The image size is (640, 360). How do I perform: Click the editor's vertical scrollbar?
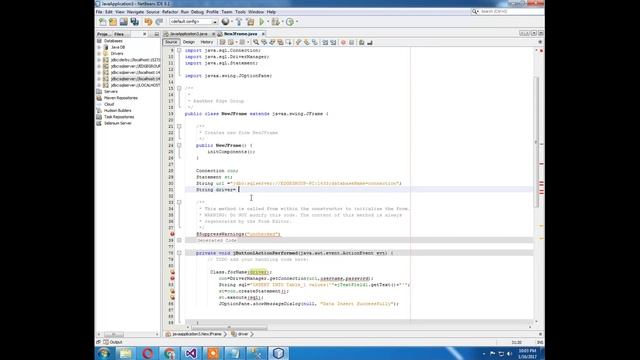(536, 141)
